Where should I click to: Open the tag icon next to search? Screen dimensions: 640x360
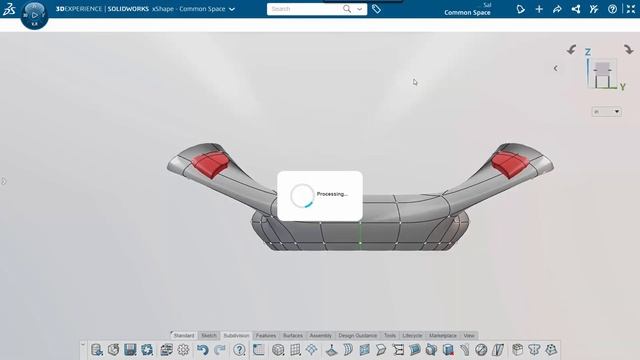(x=376, y=9)
